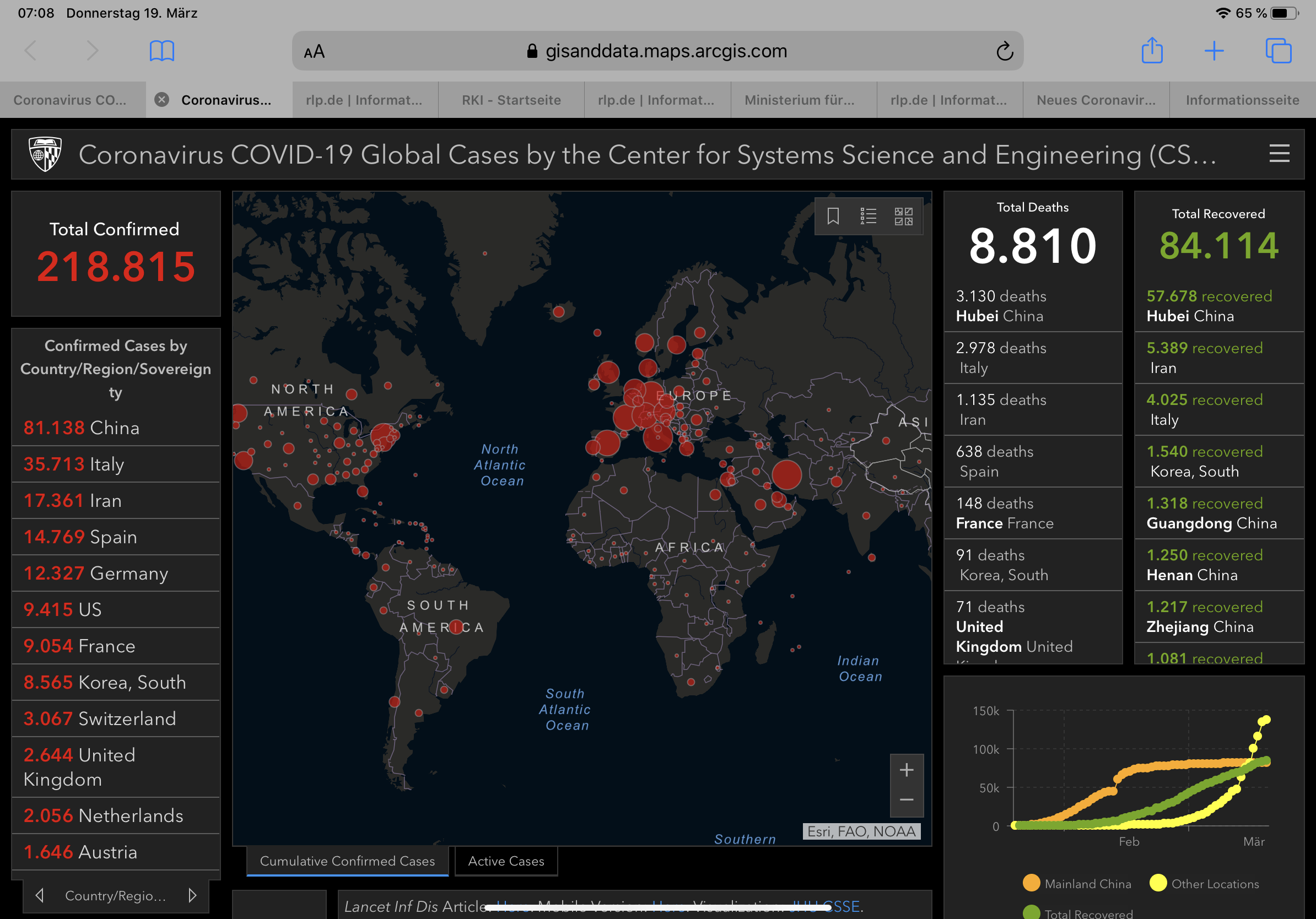Select Austria with 1.646 cases
The height and width of the screenshot is (919, 1316).
tap(116, 852)
